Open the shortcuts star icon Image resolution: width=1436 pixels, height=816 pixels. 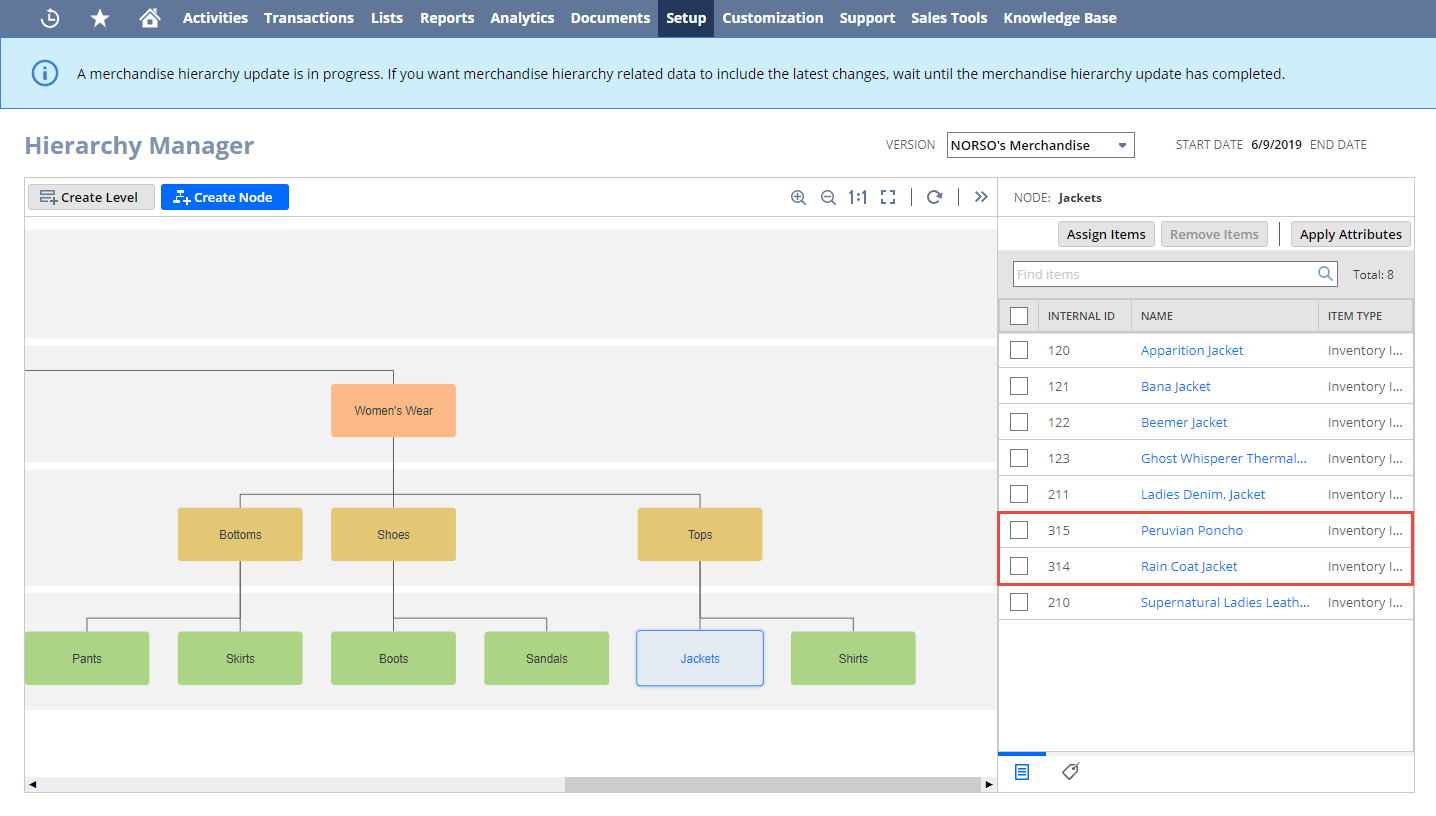pos(100,18)
